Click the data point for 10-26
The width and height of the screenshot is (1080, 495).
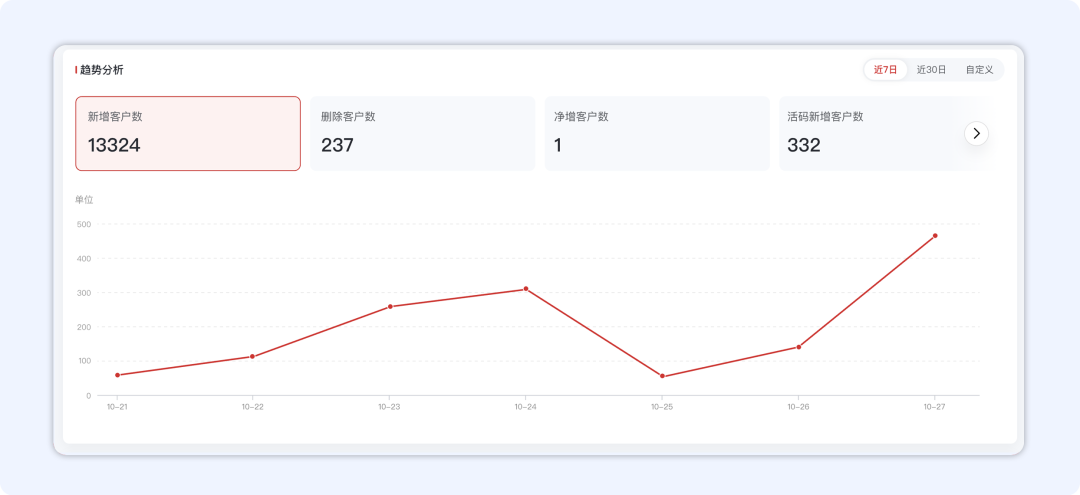click(x=798, y=347)
